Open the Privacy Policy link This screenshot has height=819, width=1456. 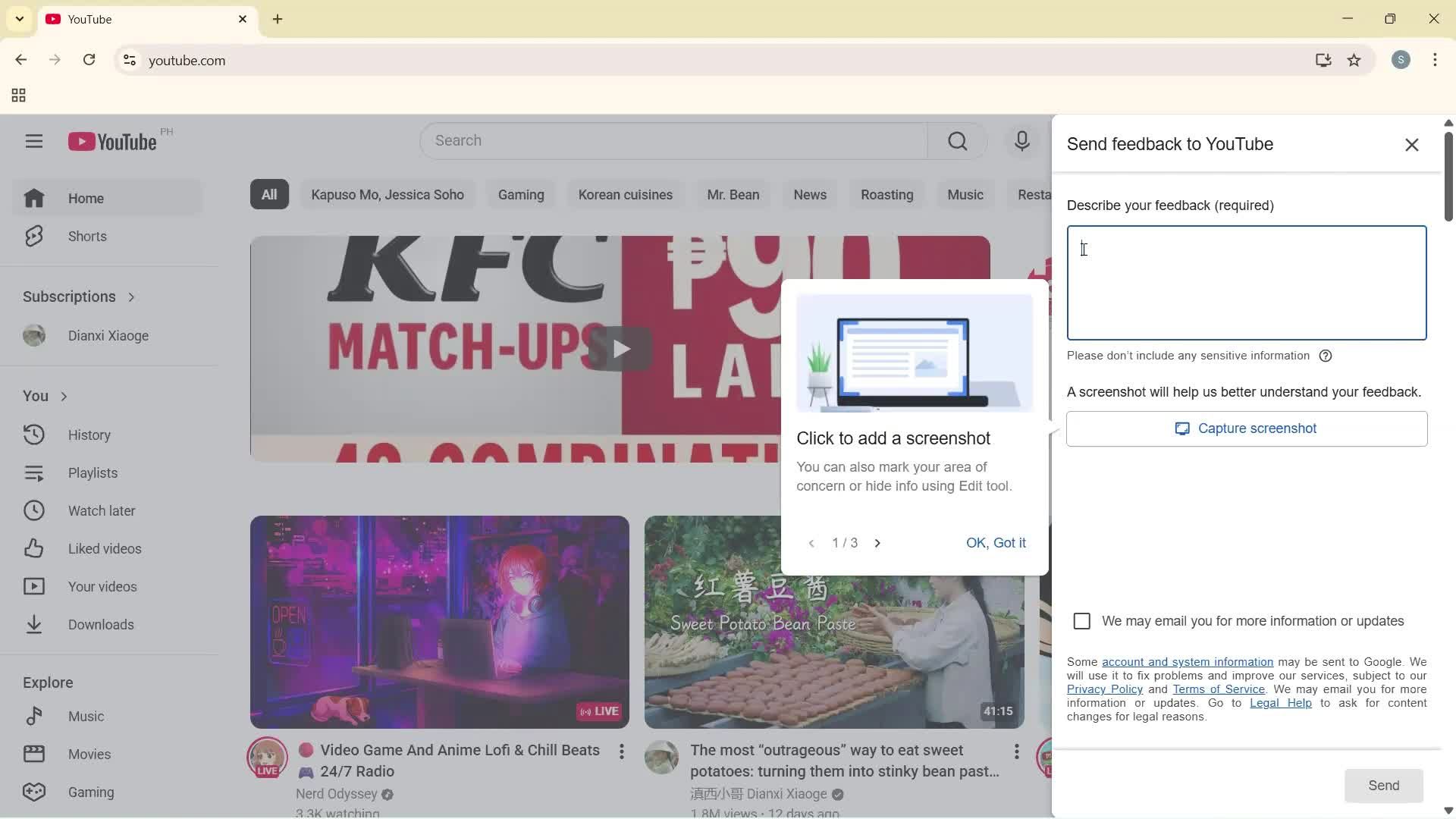point(1104,689)
